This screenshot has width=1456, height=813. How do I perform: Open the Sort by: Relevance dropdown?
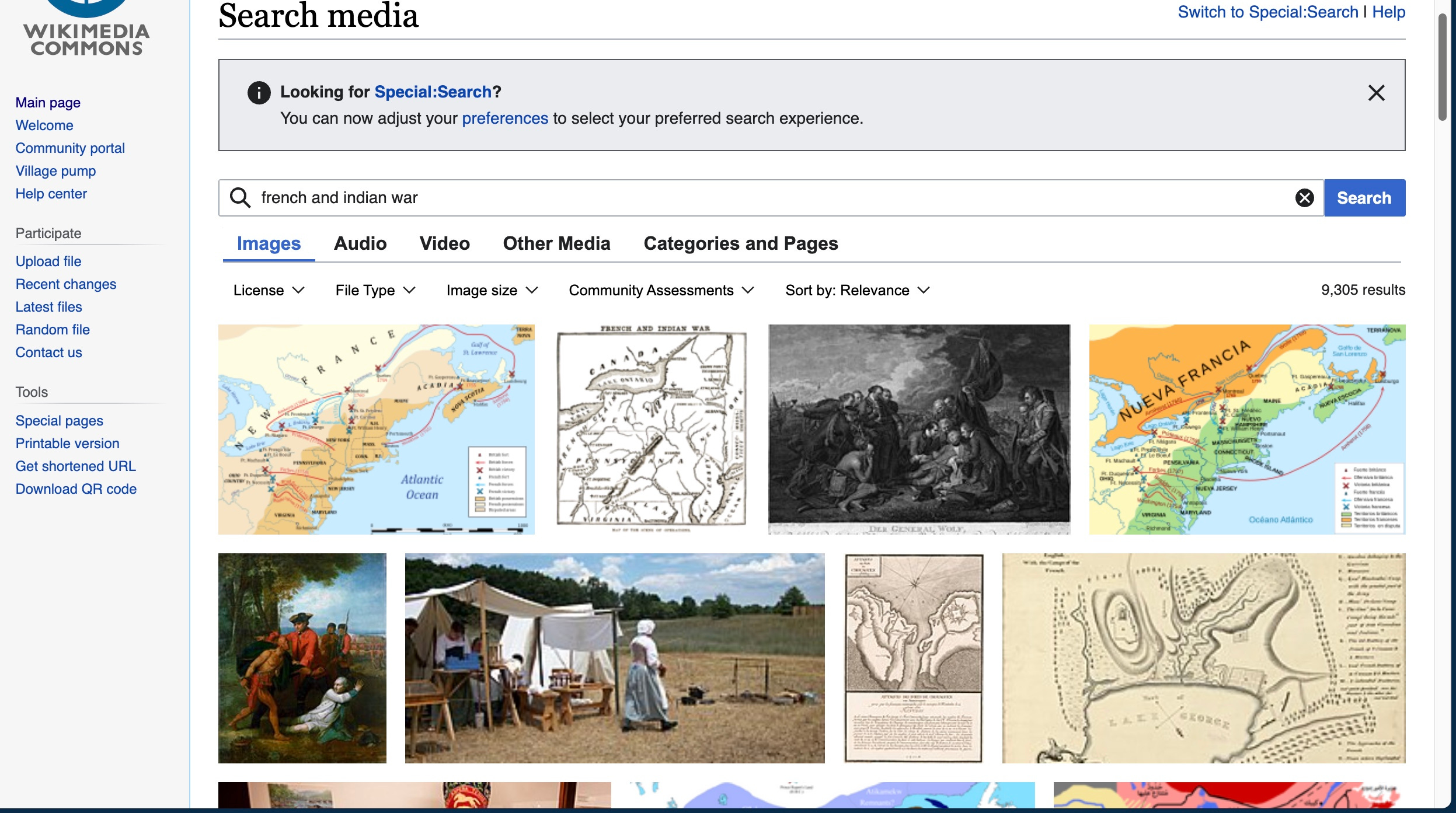coord(857,290)
